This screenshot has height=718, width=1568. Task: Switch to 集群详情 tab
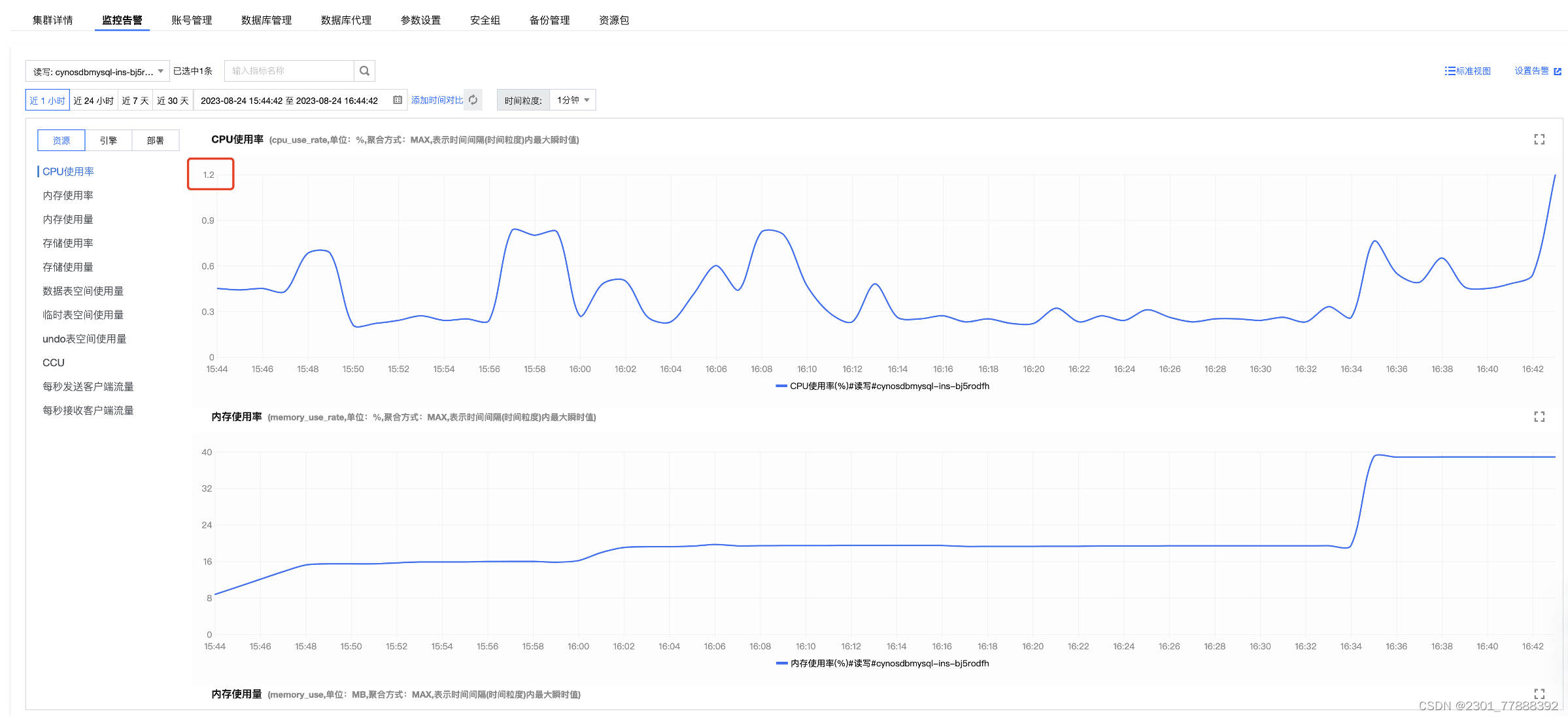[53, 20]
